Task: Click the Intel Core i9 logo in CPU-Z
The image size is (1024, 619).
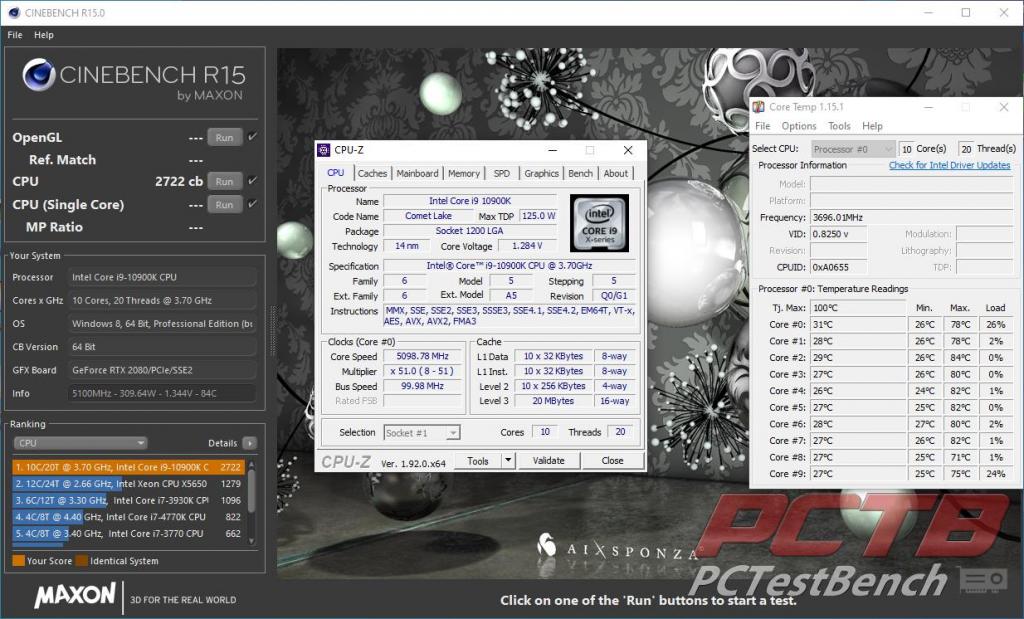Action: point(599,223)
